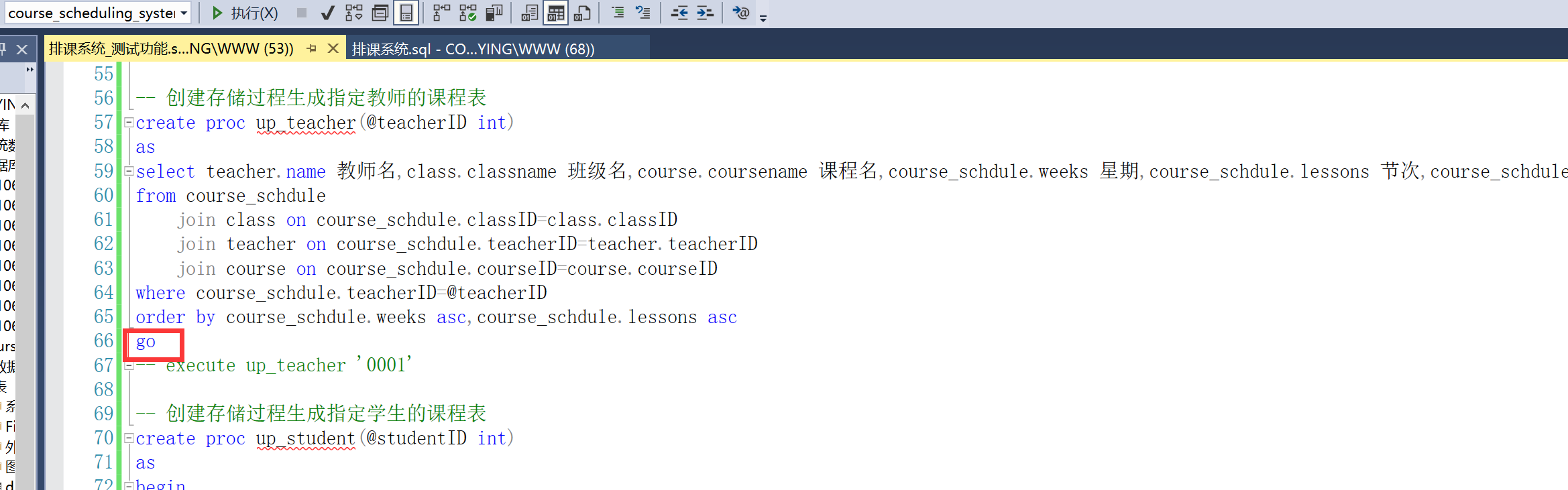Select Results to Grid output
This screenshot has width=1568, height=490.
[x=556, y=13]
